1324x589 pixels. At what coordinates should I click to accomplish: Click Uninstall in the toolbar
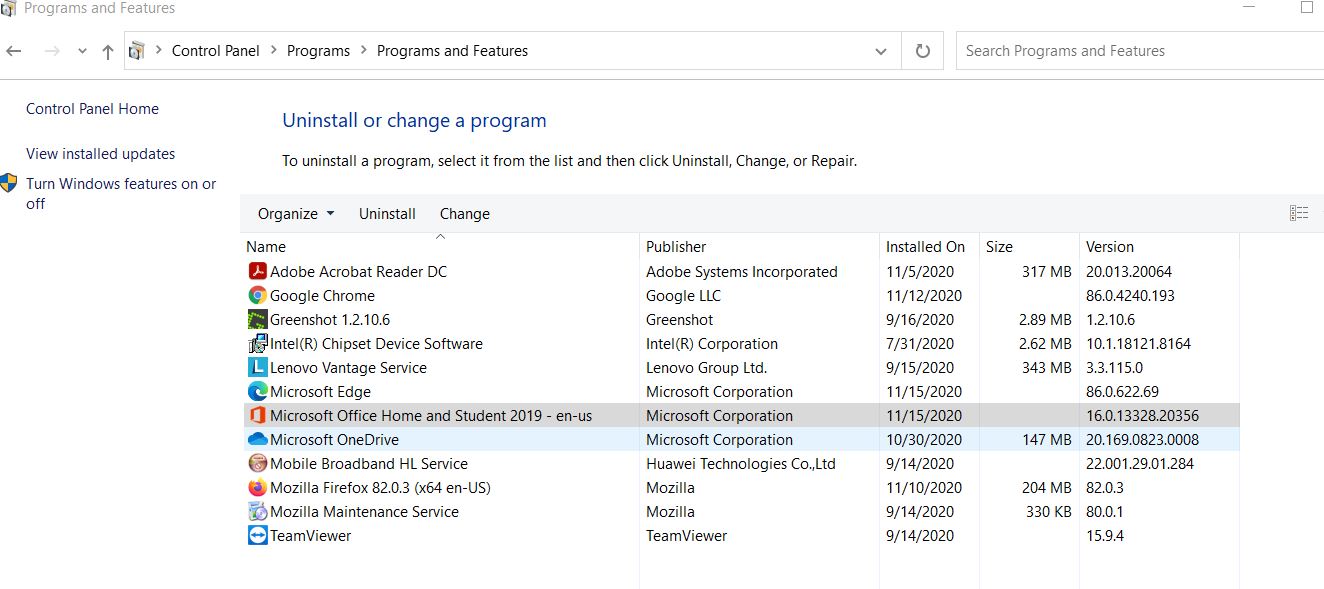(387, 214)
